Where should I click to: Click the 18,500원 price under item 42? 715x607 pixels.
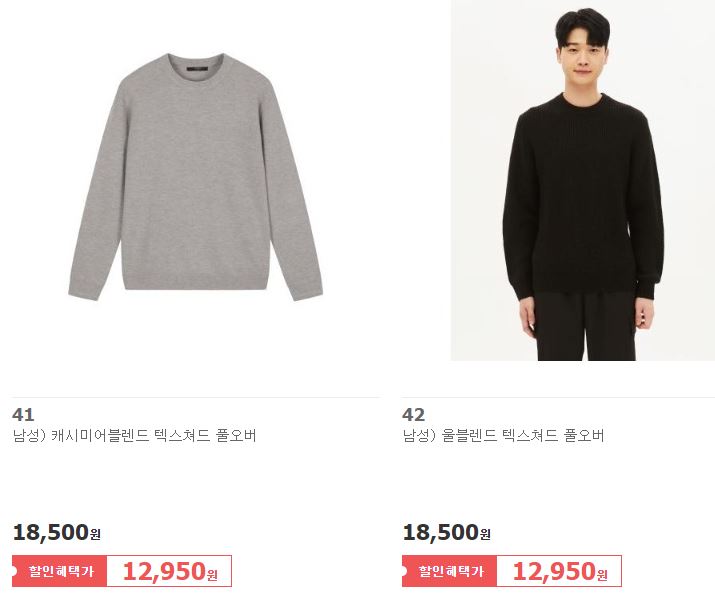447,532
